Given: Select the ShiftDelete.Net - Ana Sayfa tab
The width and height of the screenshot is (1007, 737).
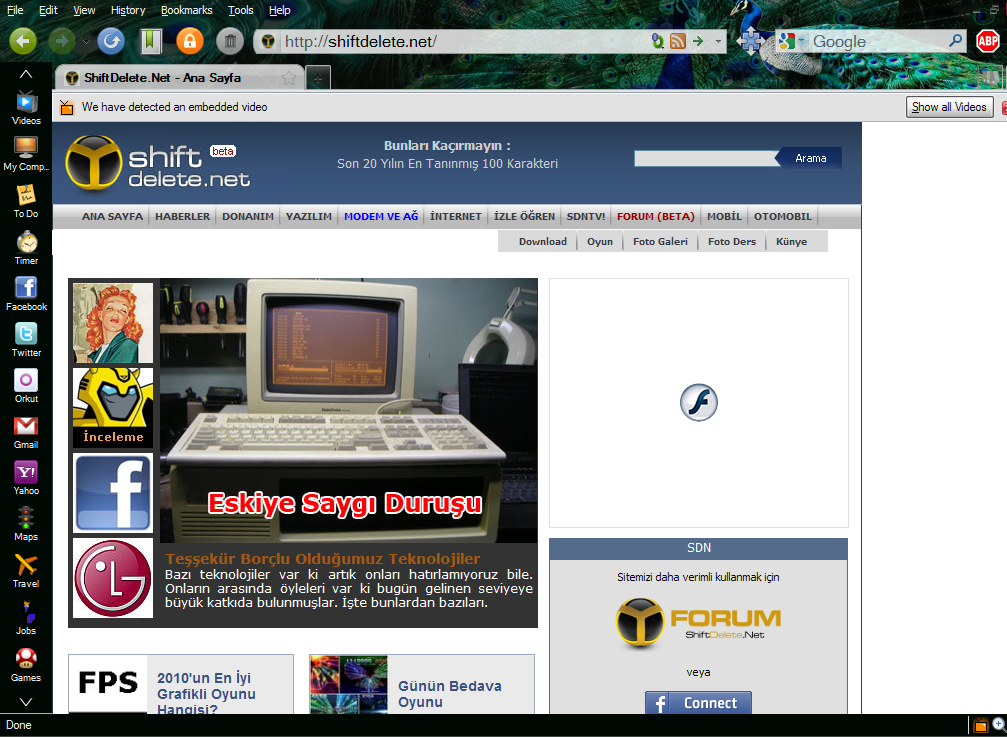Looking at the screenshot, I should pyautogui.click(x=180, y=78).
